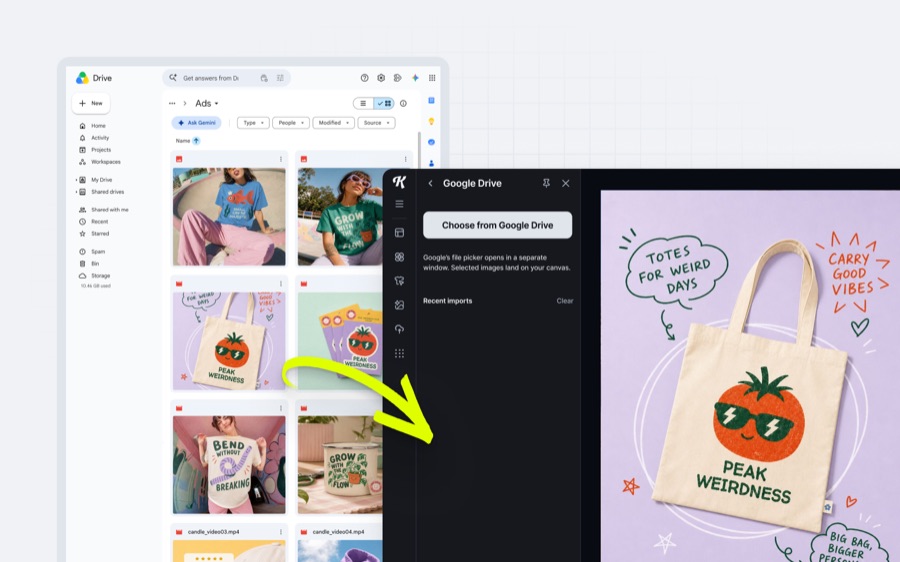Open the Modified filter dropdown

(x=333, y=123)
